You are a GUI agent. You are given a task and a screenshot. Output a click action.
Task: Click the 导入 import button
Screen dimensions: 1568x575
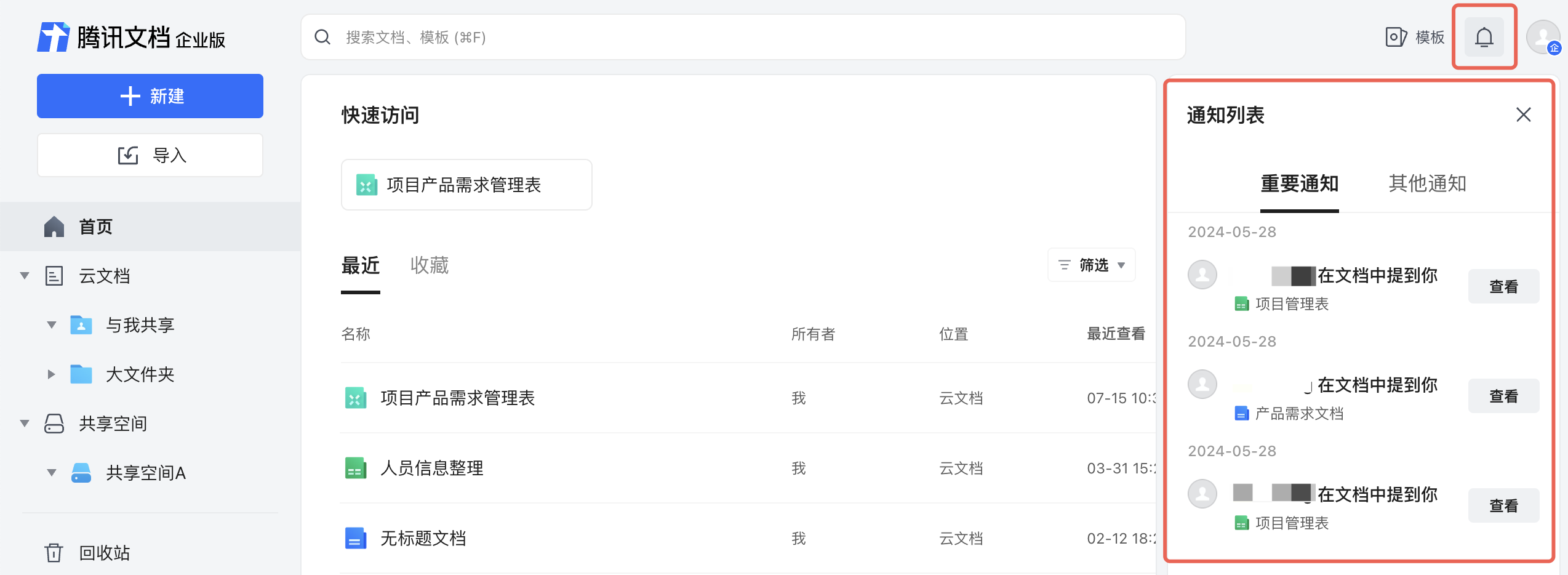click(150, 155)
